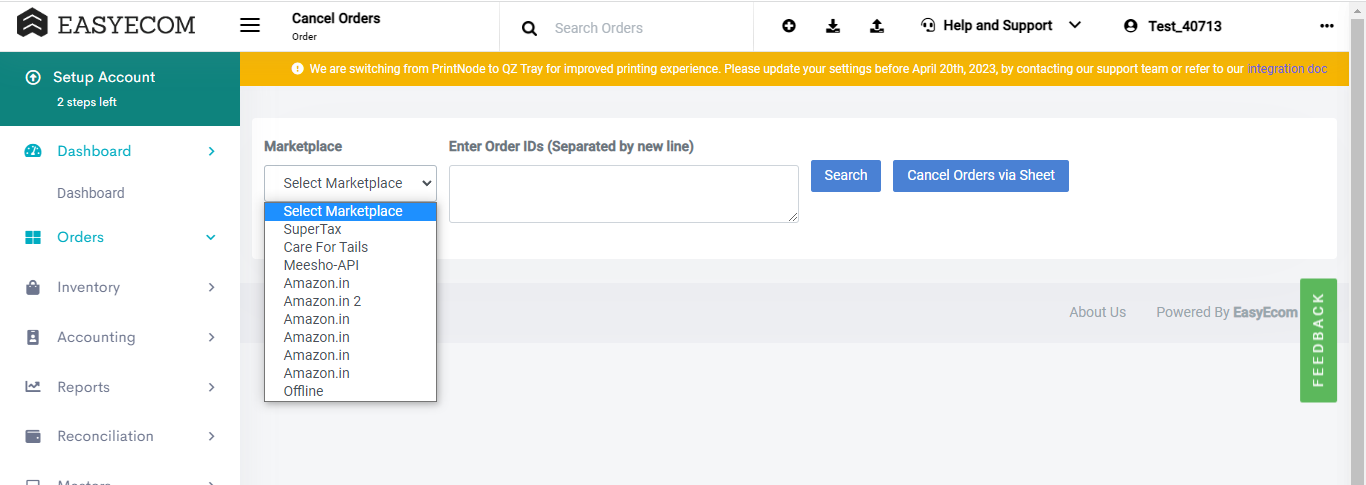Click the Orders grid icon
Image resolution: width=1366 pixels, height=485 pixels.
[33, 237]
